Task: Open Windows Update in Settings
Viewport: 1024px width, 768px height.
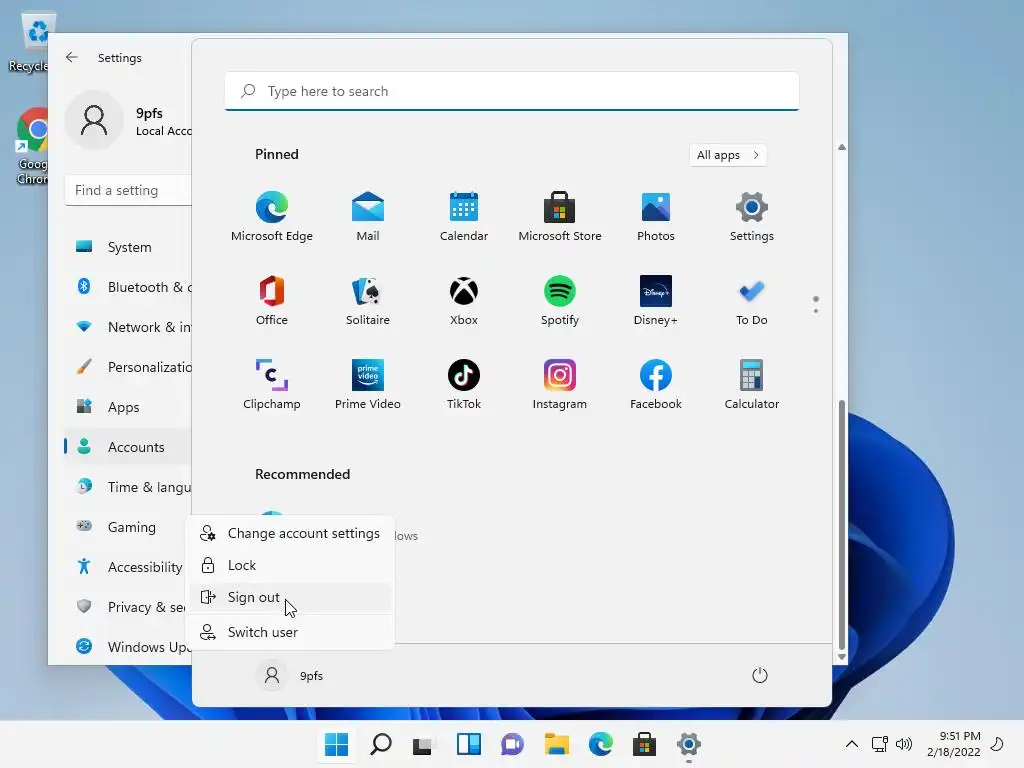Action: [x=128, y=647]
